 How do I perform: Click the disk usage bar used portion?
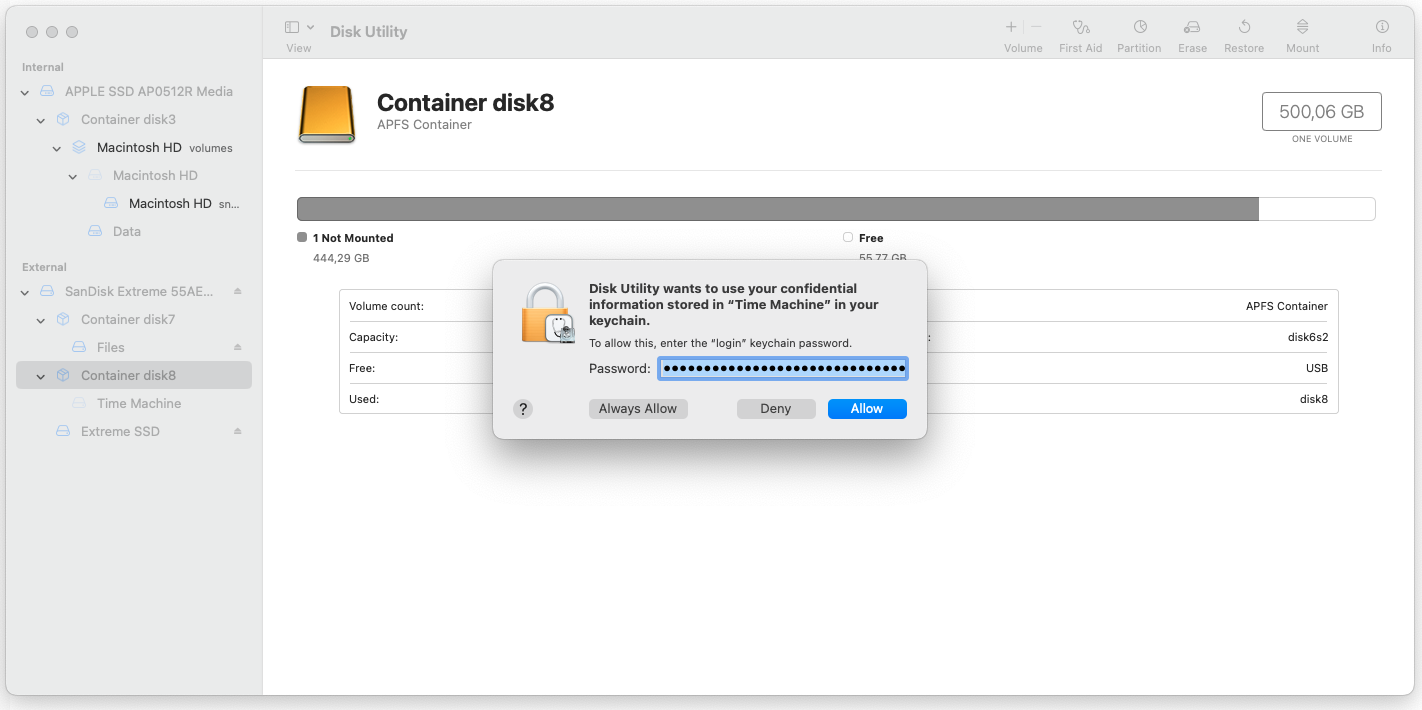point(777,209)
